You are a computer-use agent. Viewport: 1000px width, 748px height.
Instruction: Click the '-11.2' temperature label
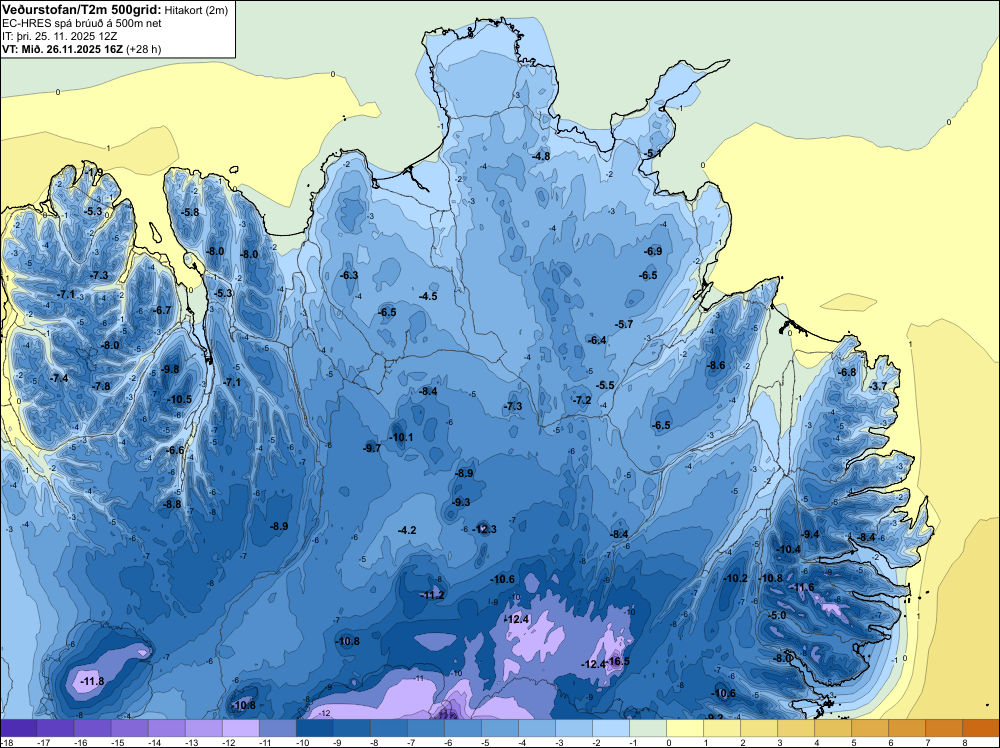pos(432,595)
